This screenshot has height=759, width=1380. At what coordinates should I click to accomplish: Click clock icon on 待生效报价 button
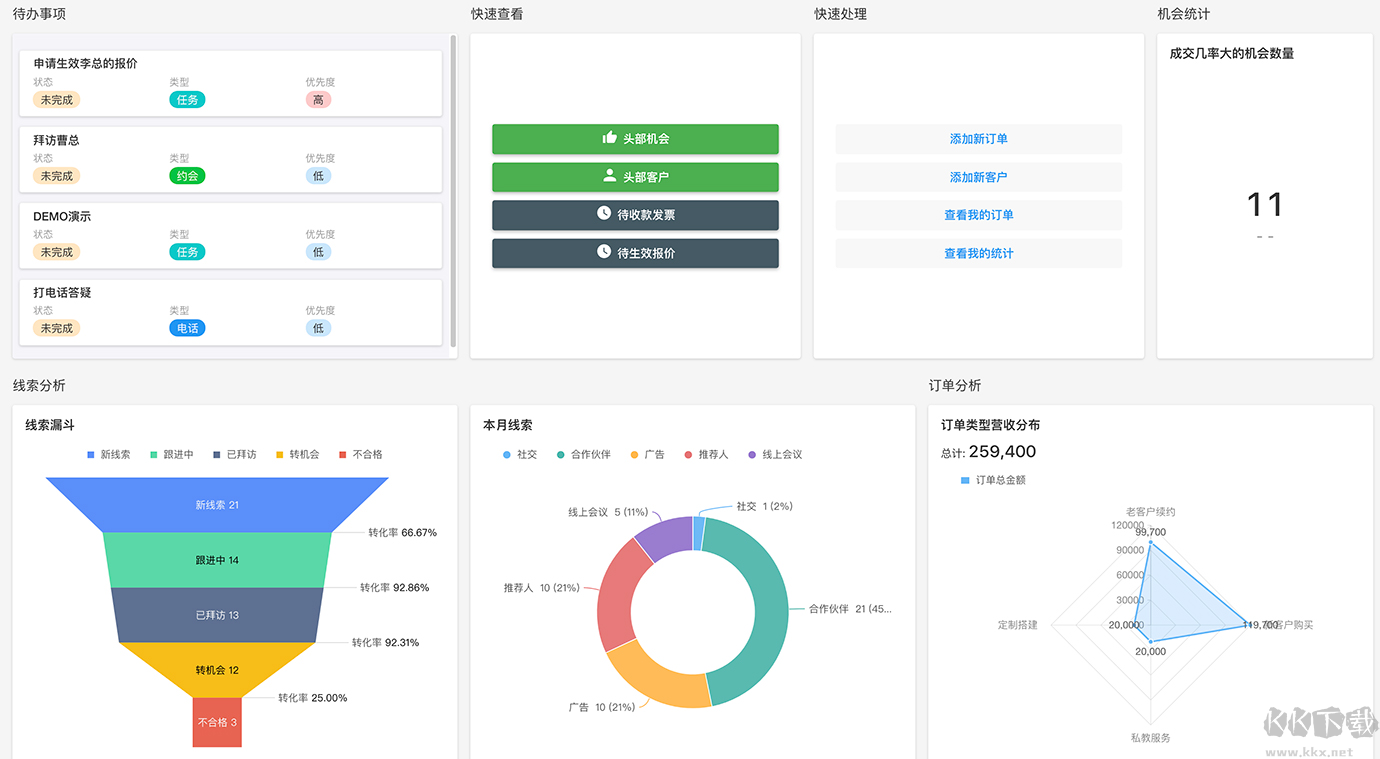[x=604, y=252]
